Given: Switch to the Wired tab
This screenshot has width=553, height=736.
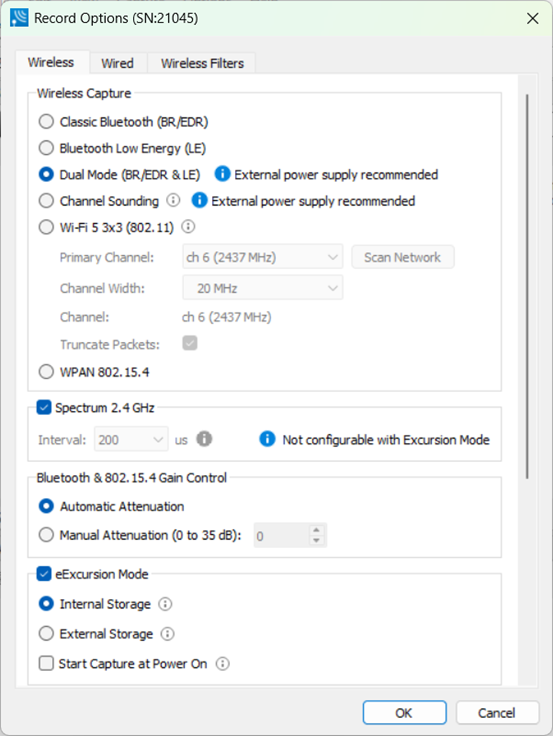Looking at the screenshot, I should click(x=118, y=63).
